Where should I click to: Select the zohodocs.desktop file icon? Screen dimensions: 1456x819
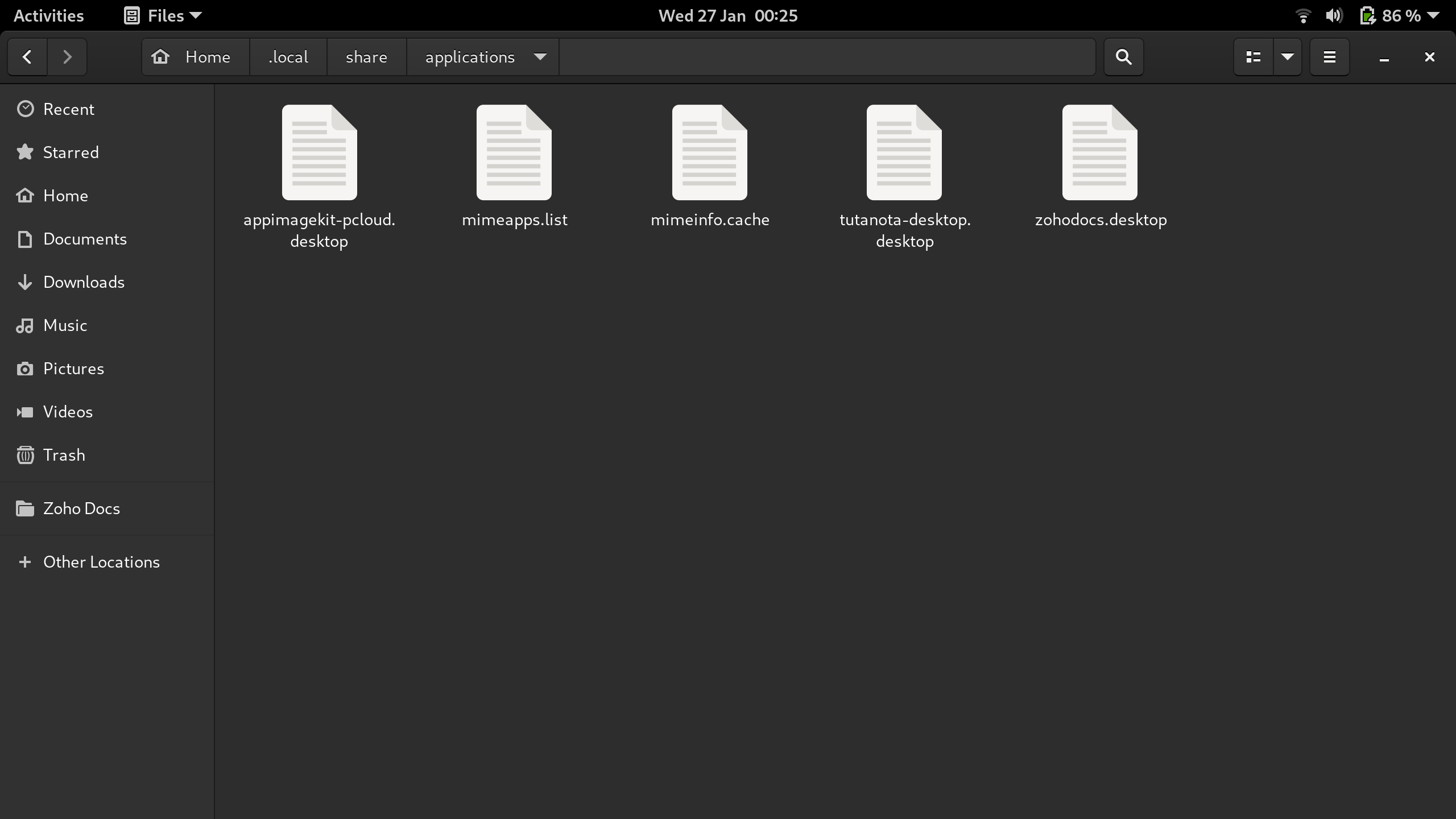[x=1099, y=154]
